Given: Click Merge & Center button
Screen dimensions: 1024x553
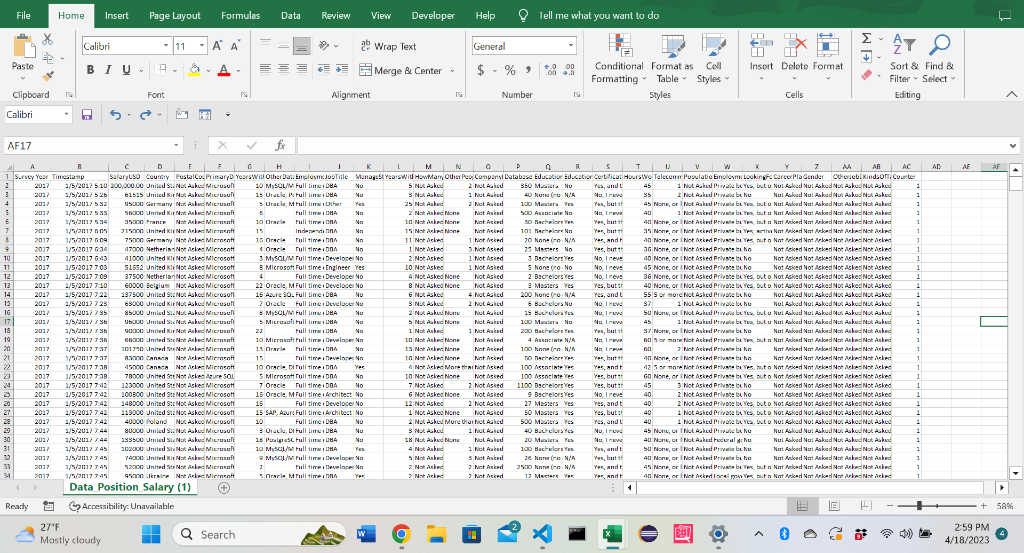Looking at the screenshot, I should (x=400, y=71).
